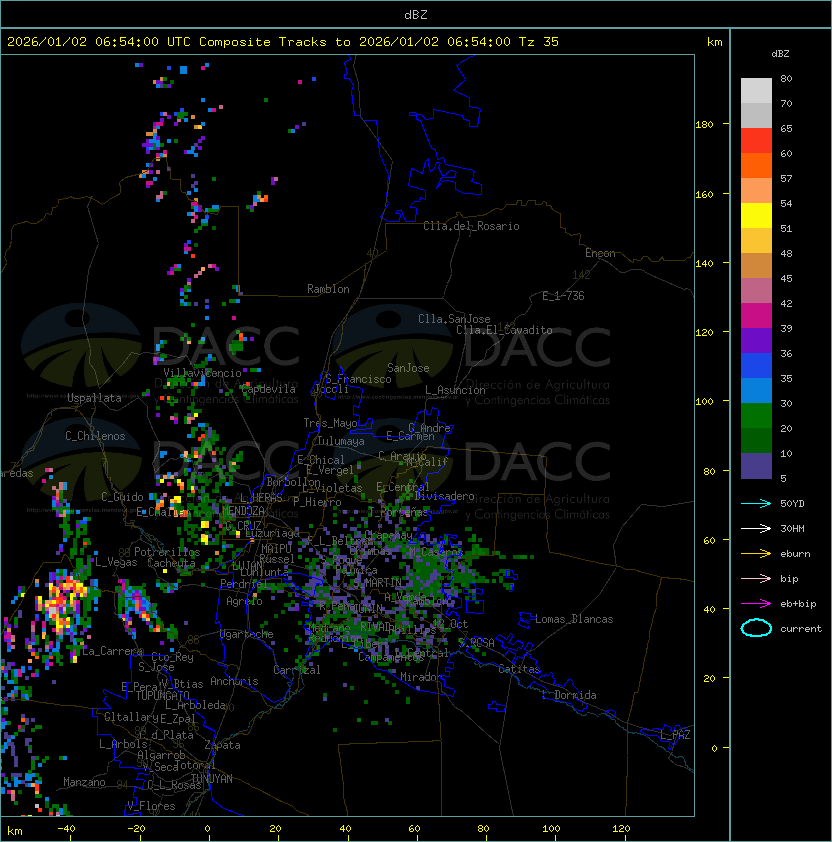The image size is (832, 842).
Task: Click the Encon map label
Action: (600, 253)
